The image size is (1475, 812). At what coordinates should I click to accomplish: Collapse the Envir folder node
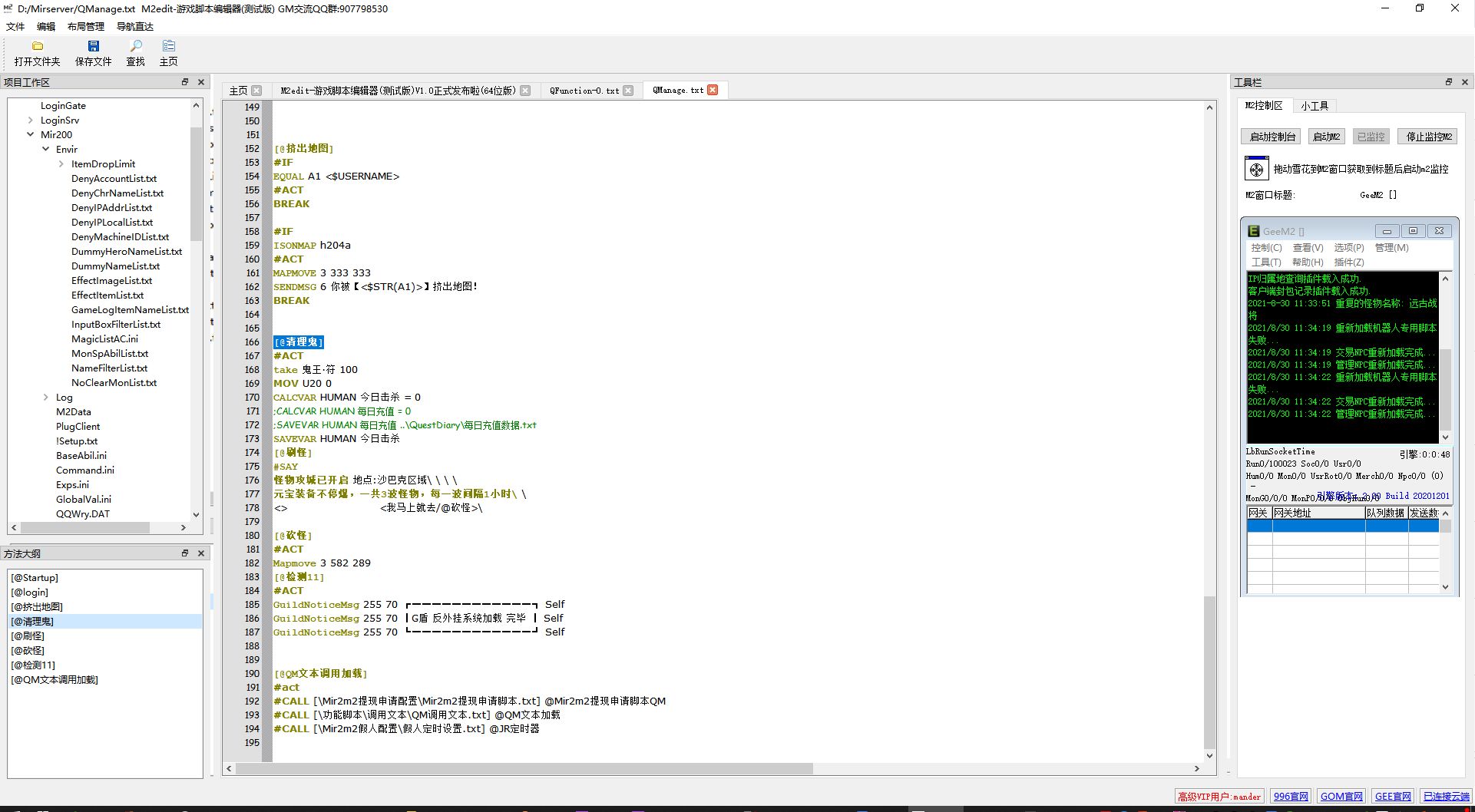coord(45,149)
